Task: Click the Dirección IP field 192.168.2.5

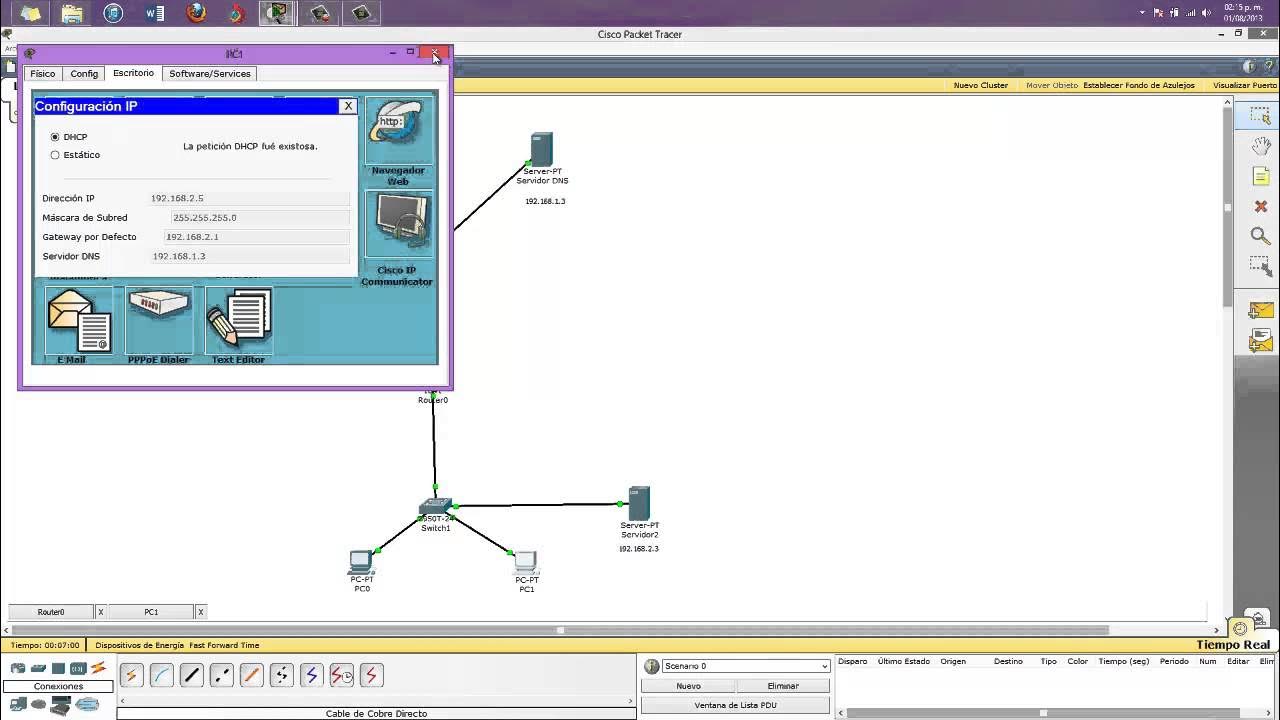Action: [x=250, y=198]
